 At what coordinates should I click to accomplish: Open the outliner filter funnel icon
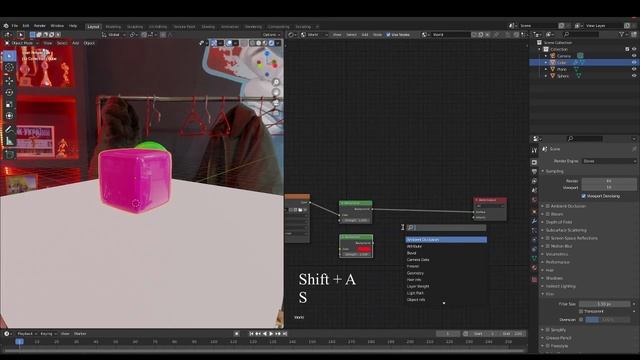point(622,35)
